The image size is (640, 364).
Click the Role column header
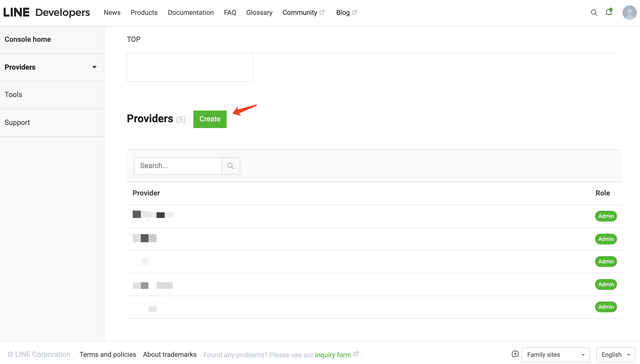click(x=602, y=193)
